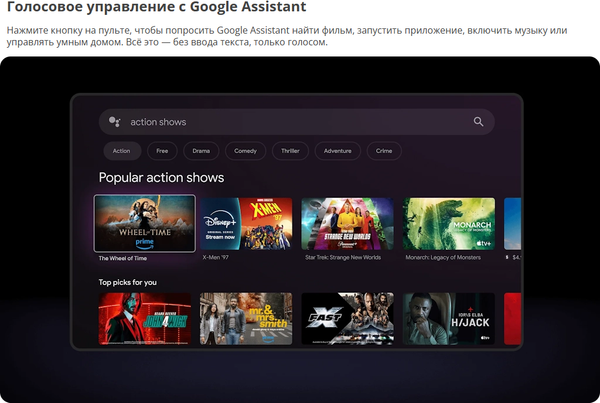Click the magnifying glass search icon
Screen dimensions: 600x403
coord(478,122)
